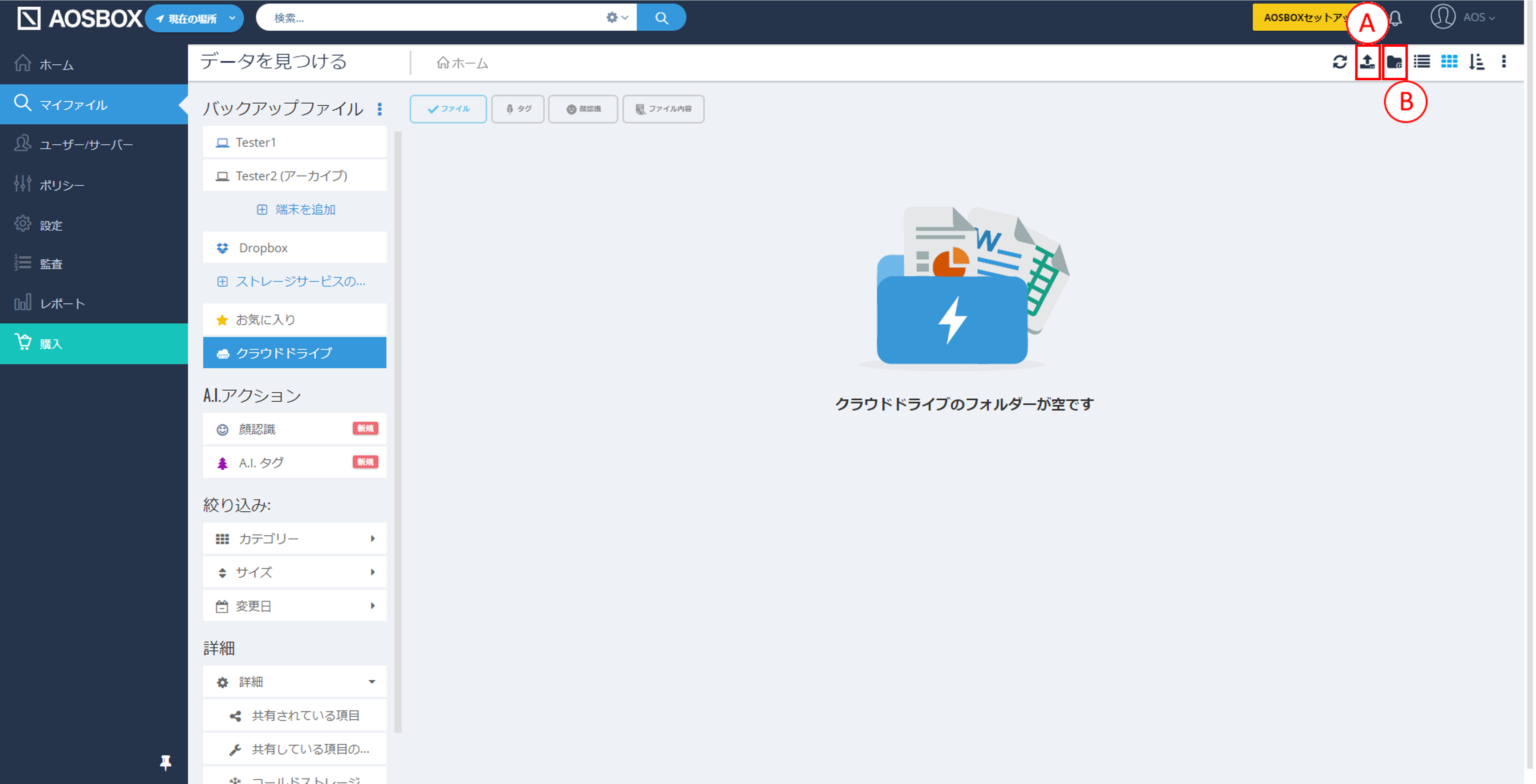This screenshot has width=1536, height=784.
Task: Open A.I. タグ action
Action: [x=295, y=463]
